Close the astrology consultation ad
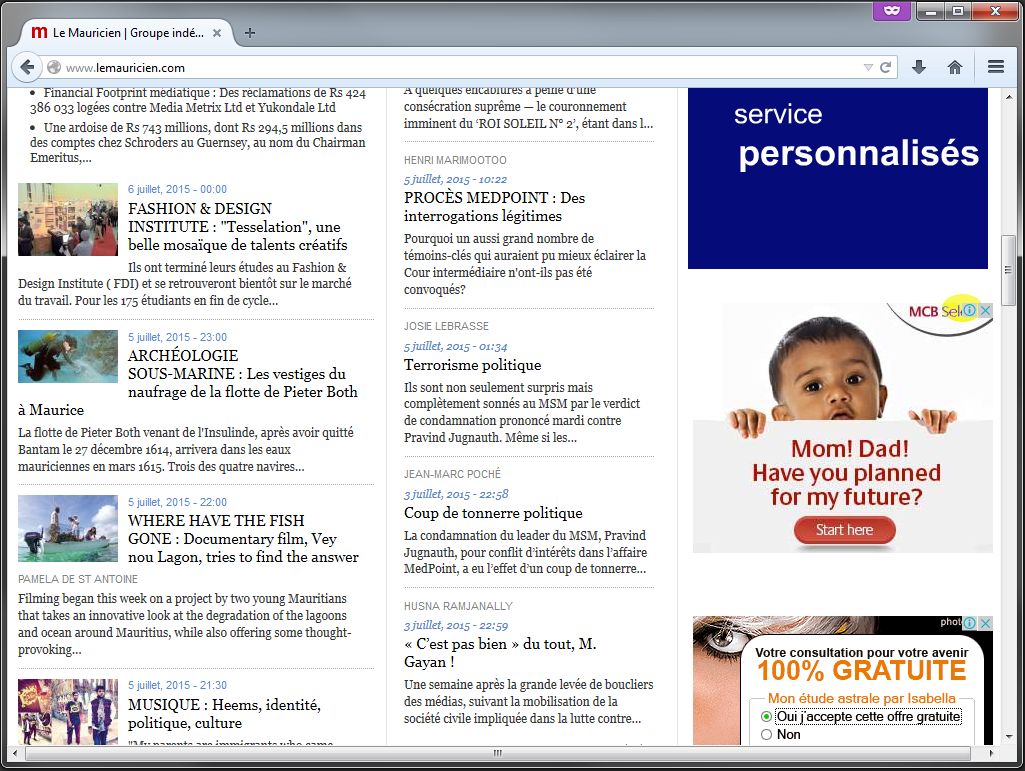1025x771 pixels. pyautogui.click(x=985, y=623)
